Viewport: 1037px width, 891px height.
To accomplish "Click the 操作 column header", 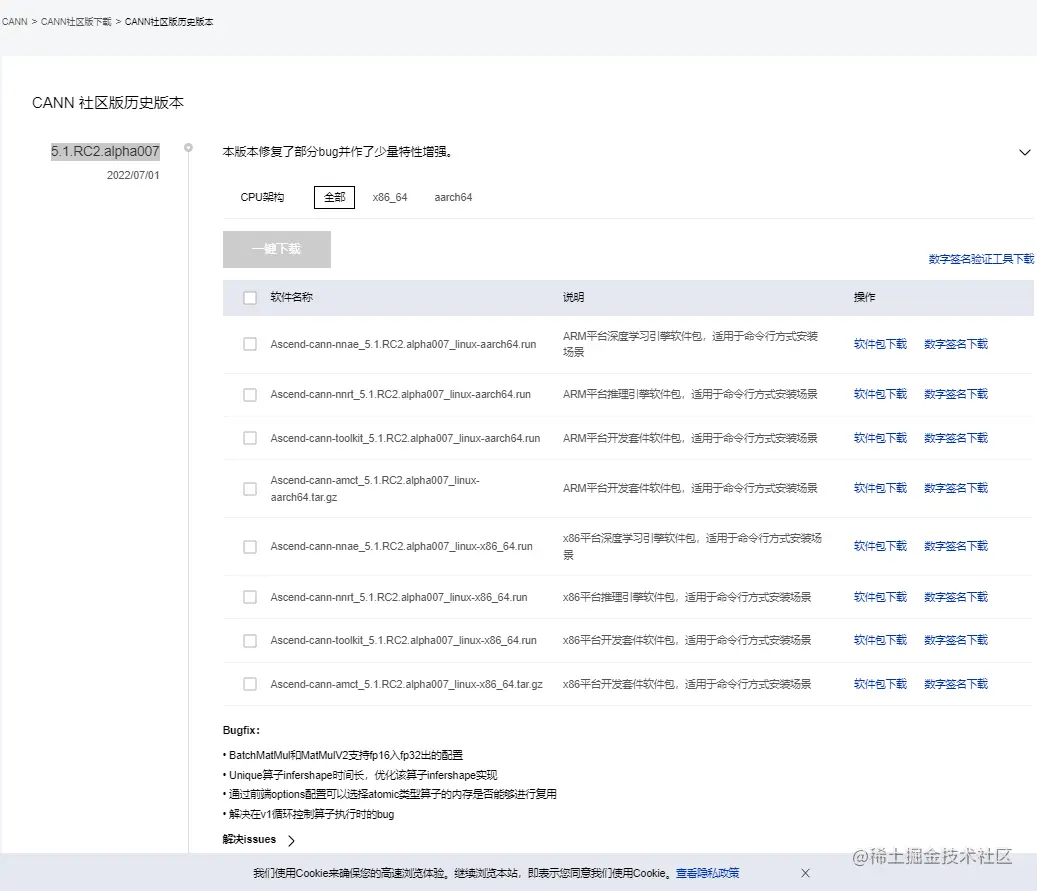I will [x=864, y=298].
